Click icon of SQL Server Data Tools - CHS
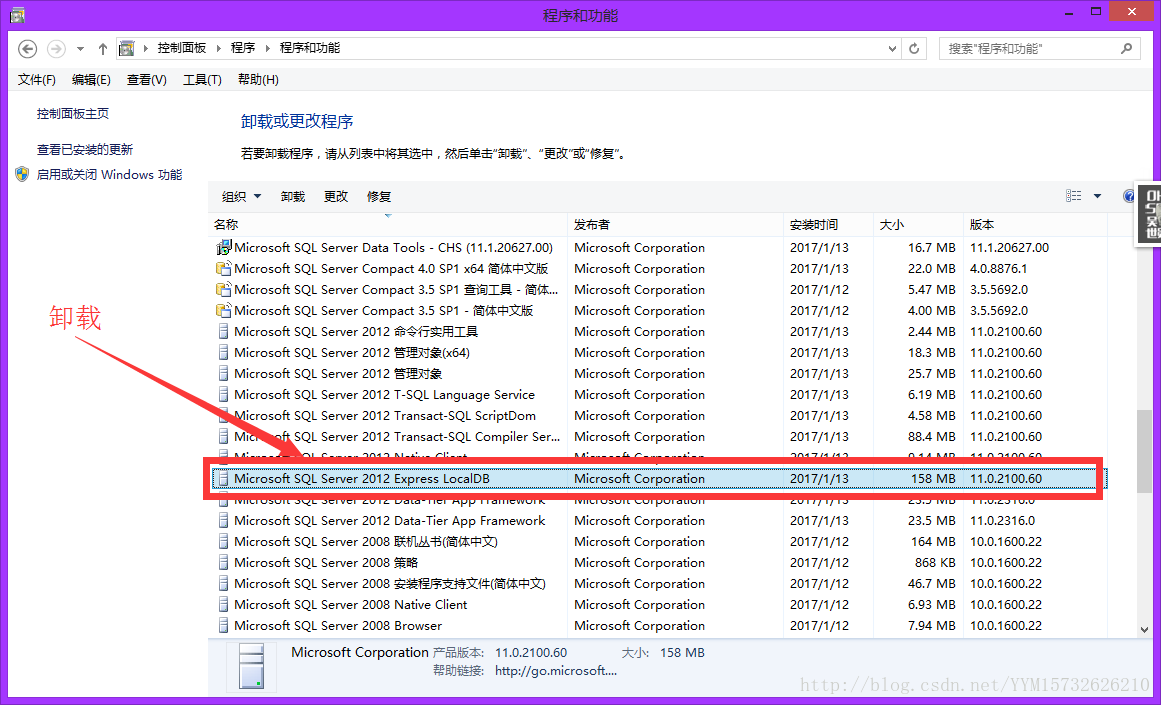Screen dimensions: 1161x705 tap(223, 247)
